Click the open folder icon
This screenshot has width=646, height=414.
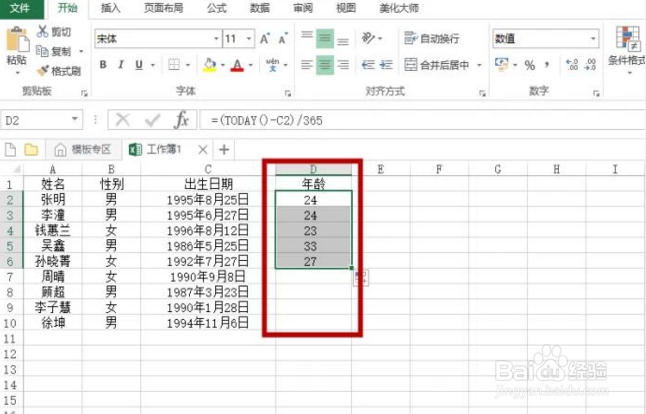pos(31,149)
